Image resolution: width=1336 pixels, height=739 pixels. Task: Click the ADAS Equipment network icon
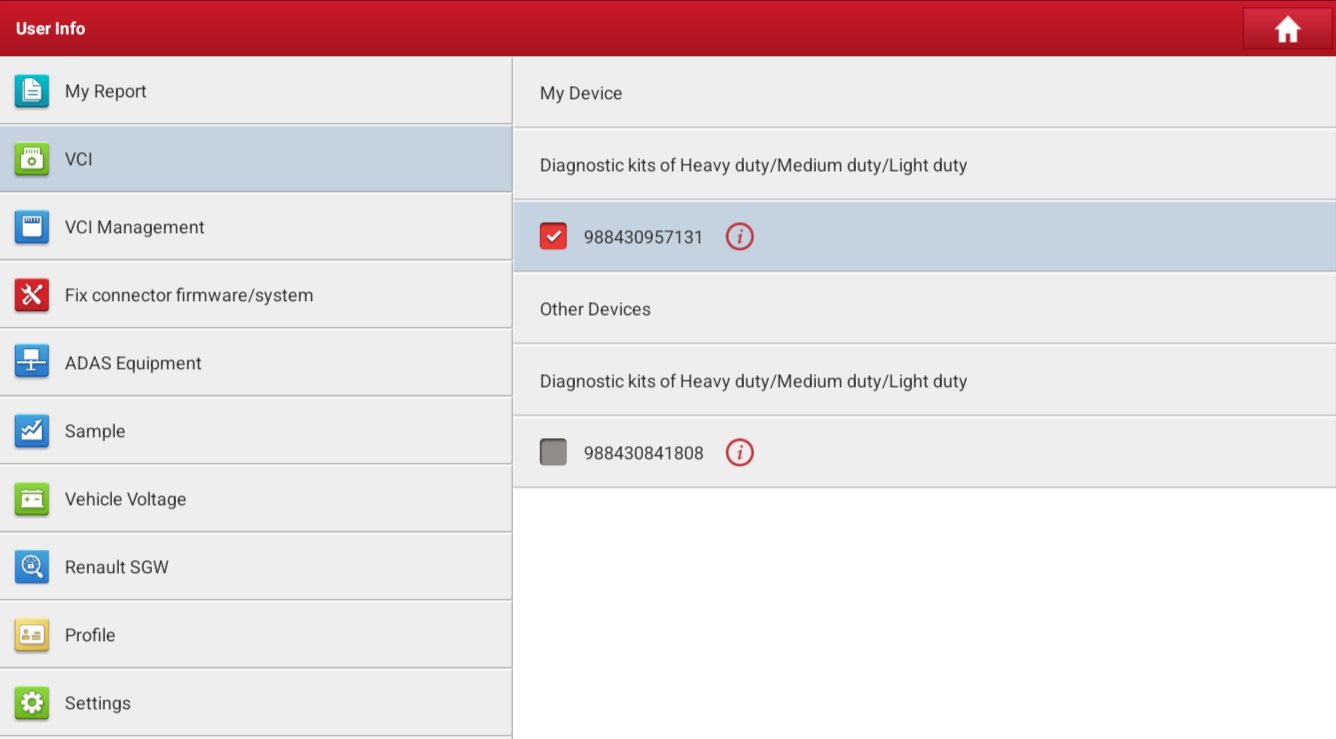(x=31, y=362)
